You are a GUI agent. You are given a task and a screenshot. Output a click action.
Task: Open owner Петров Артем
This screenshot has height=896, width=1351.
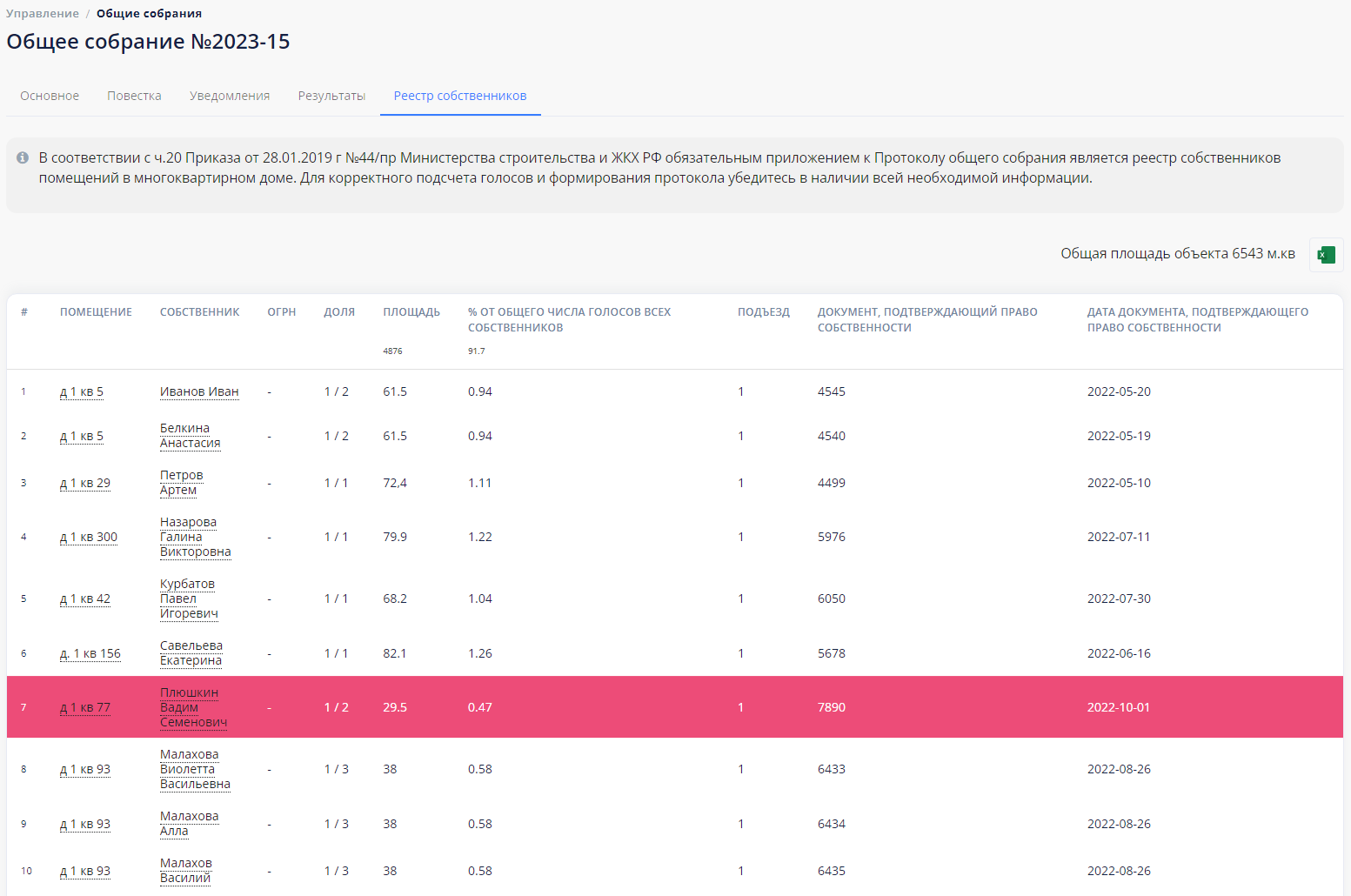(181, 483)
